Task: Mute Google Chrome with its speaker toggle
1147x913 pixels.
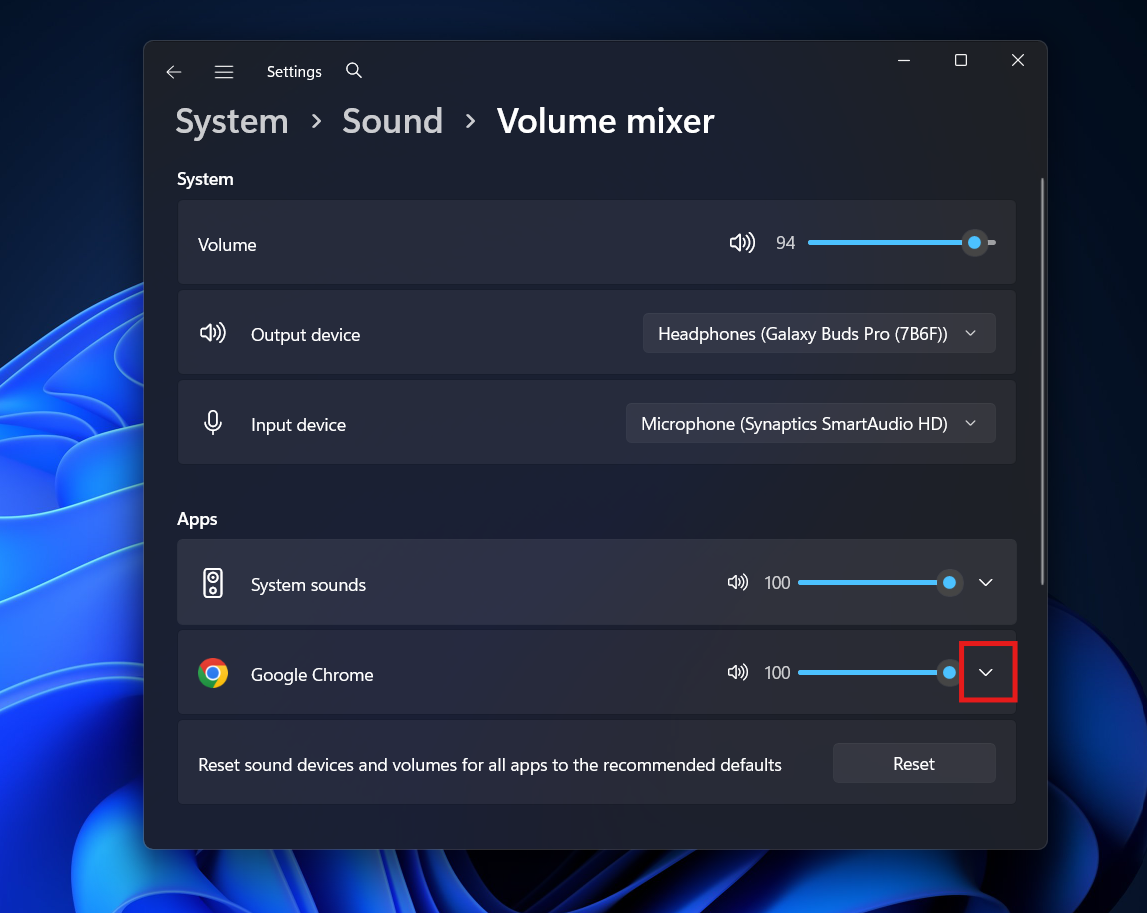Action: pyautogui.click(x=737, y=672)
